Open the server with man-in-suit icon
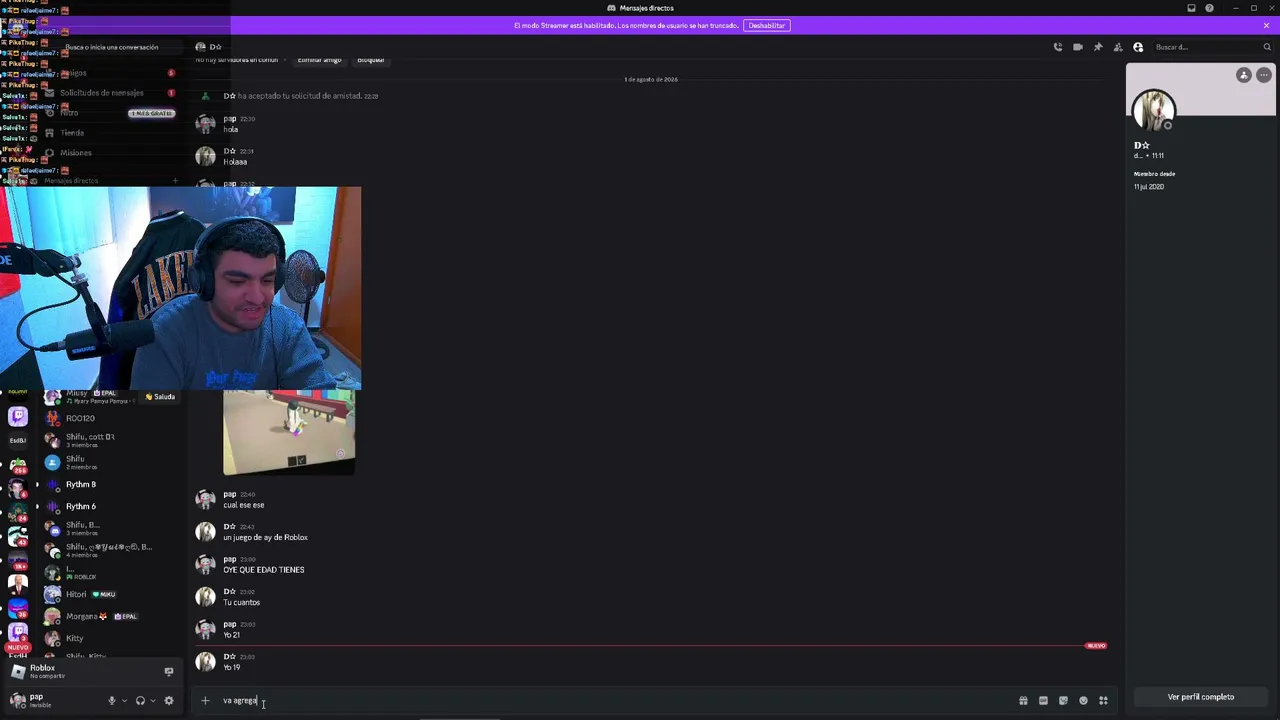Screen dimensions: 1280x720 pos(18,584)
